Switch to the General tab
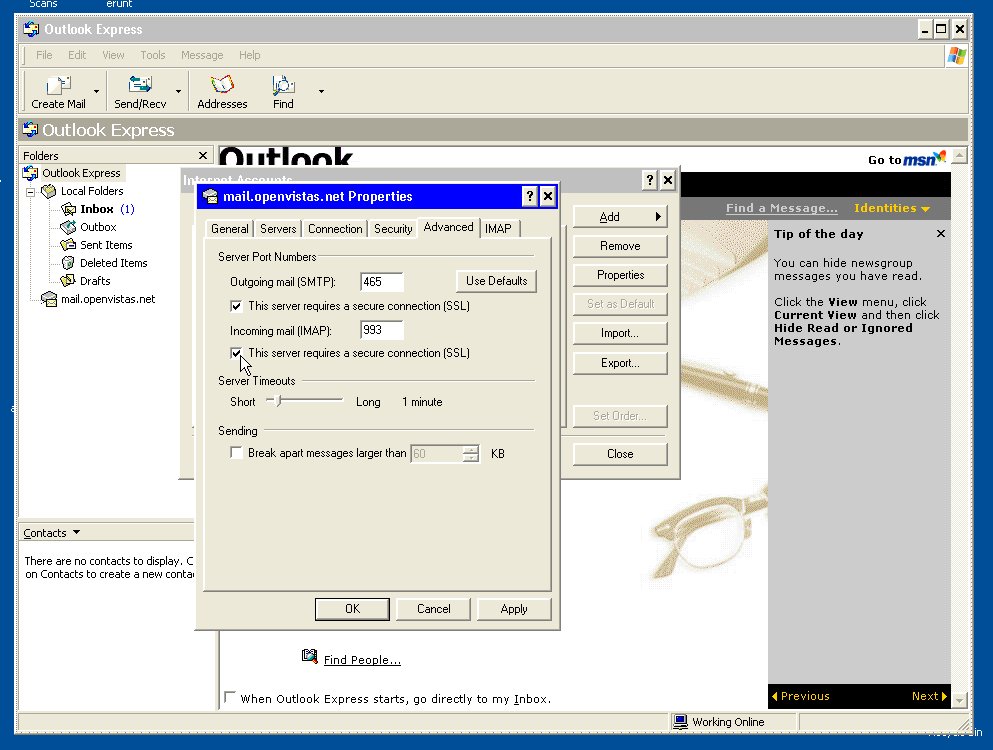The height and width of the screenshot is (750, 993). point(229,229)
